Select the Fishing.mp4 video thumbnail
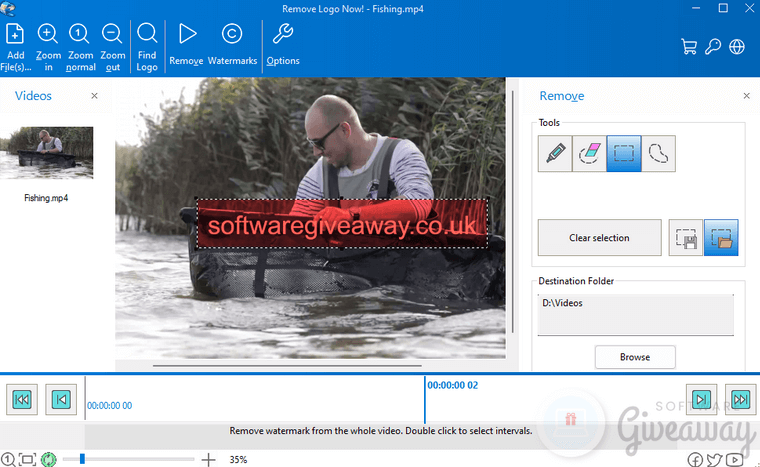The height and width of the screenshot is (467, 760). [x=47, y=153]
